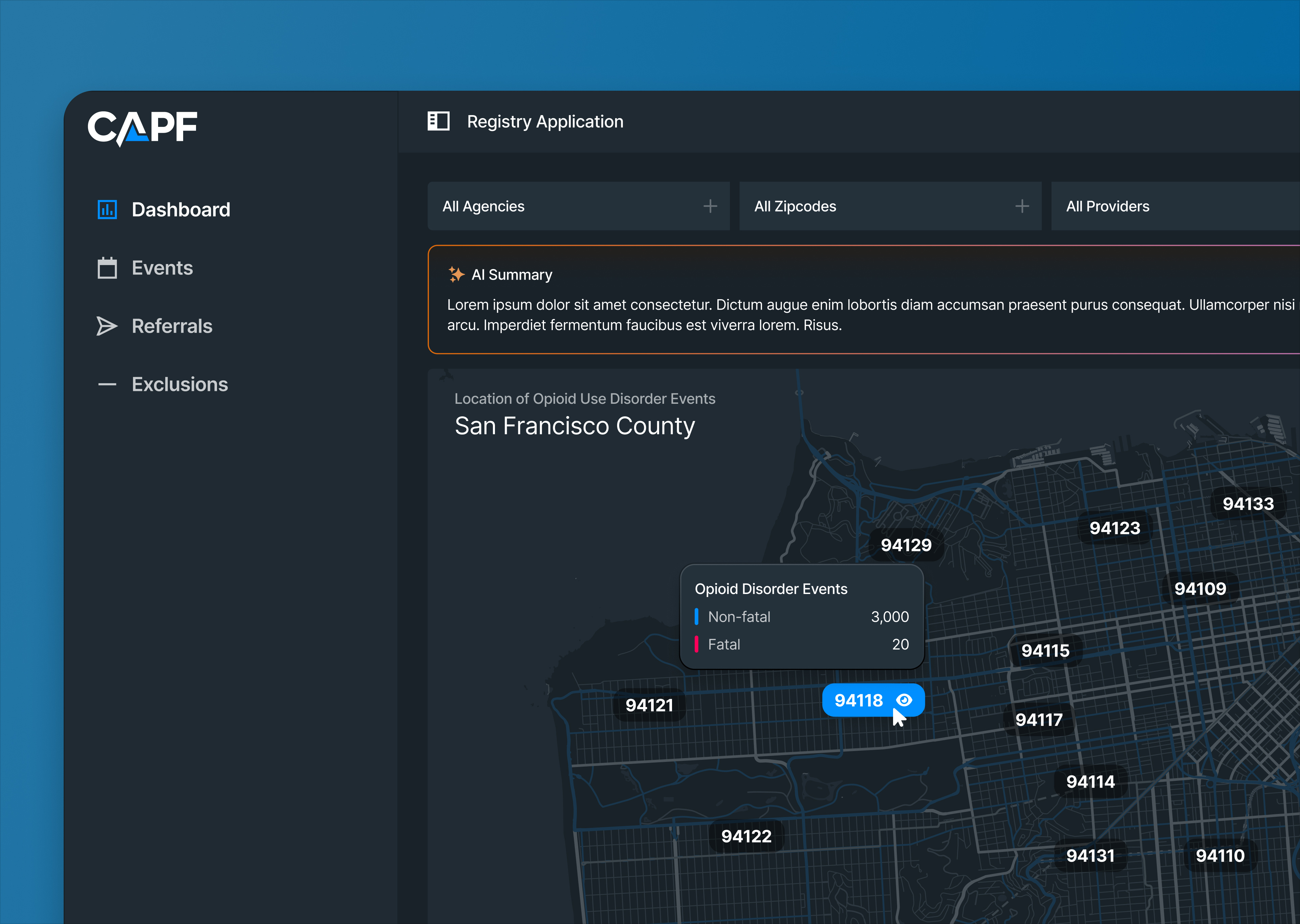Select zipcode marker 94109 on map
This screenshot has width=1300, height=924.
[1200, 588]
